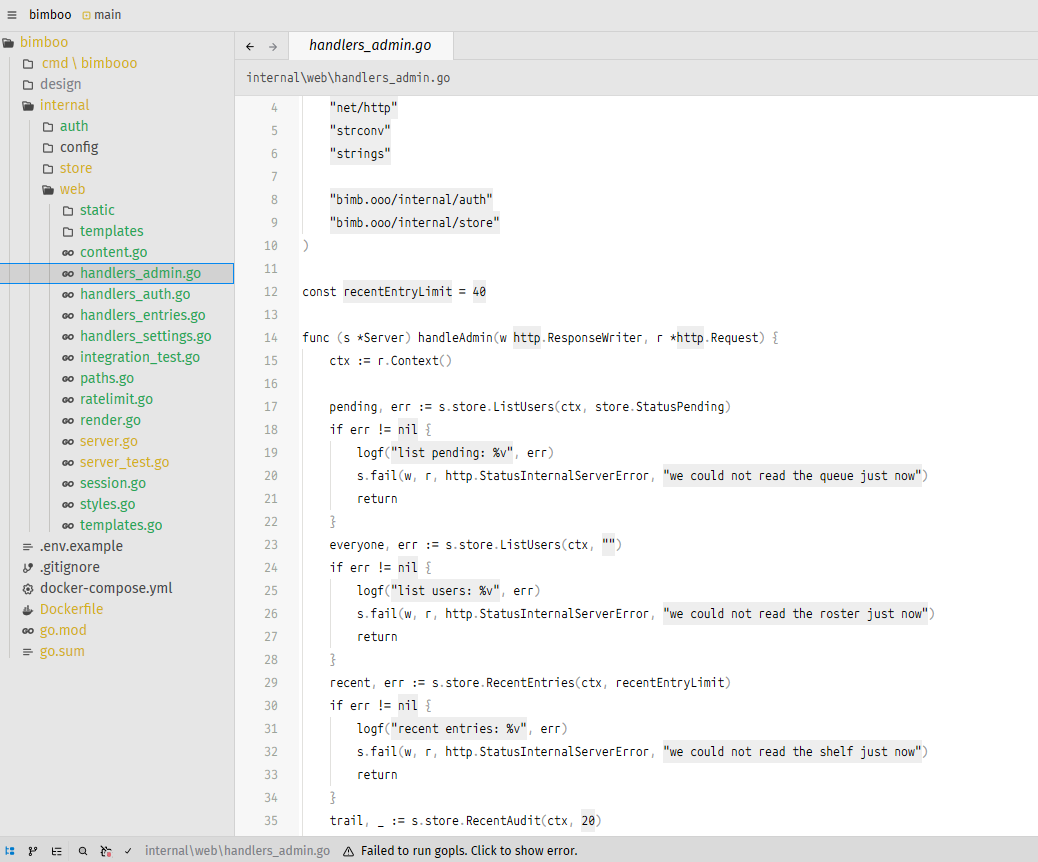Toggle the project panel icon
The height and width of the screenshot is (862, 1038).
10,851
